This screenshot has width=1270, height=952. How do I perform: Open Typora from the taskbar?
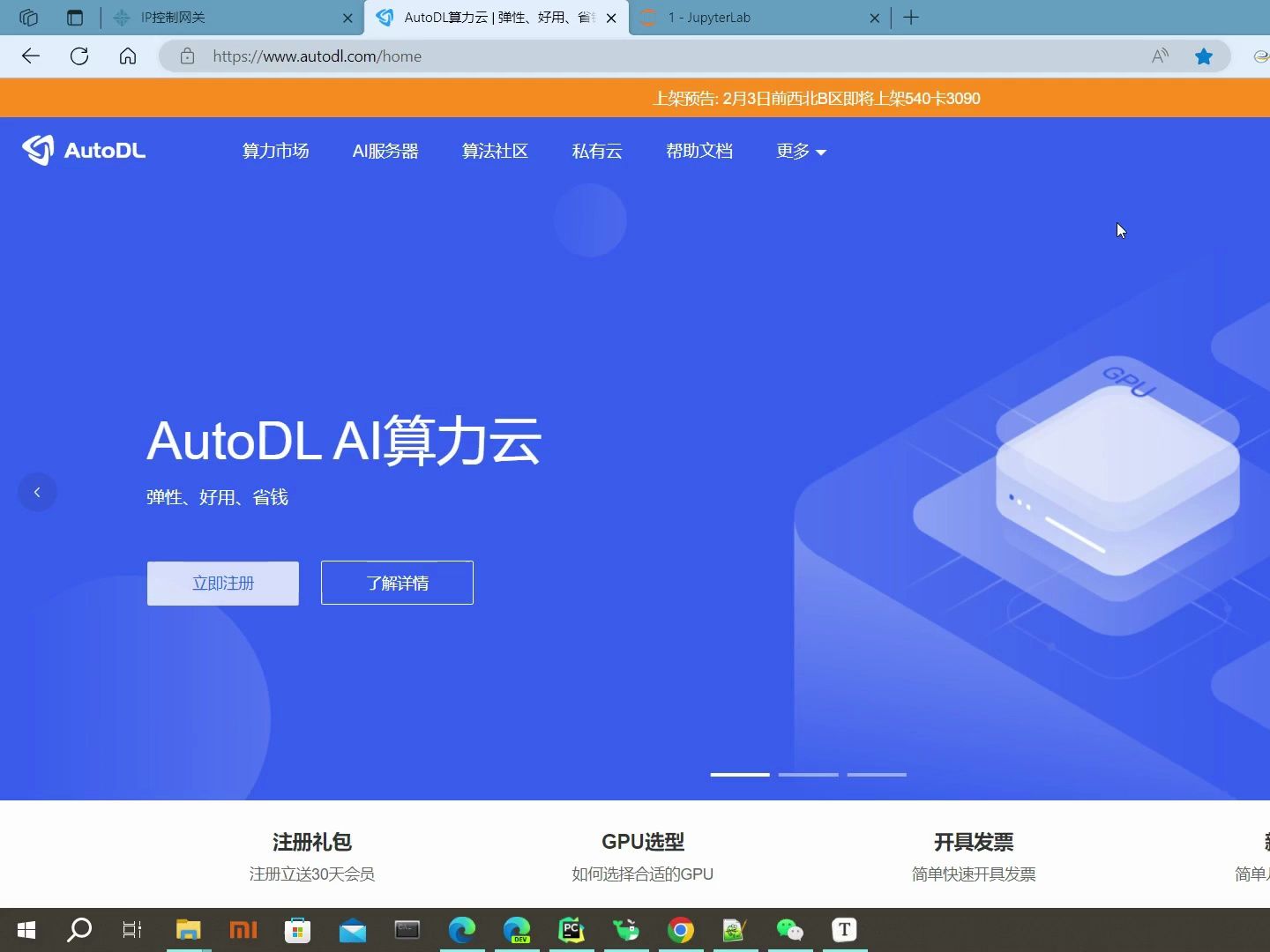(844, 929)
